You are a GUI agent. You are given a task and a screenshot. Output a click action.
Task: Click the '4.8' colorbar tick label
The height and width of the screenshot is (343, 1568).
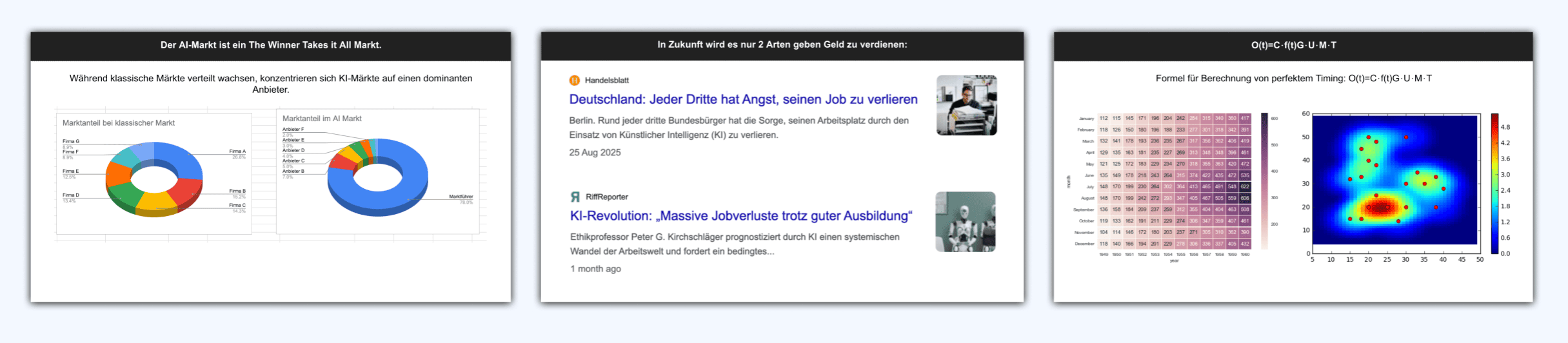(1505, 128)
